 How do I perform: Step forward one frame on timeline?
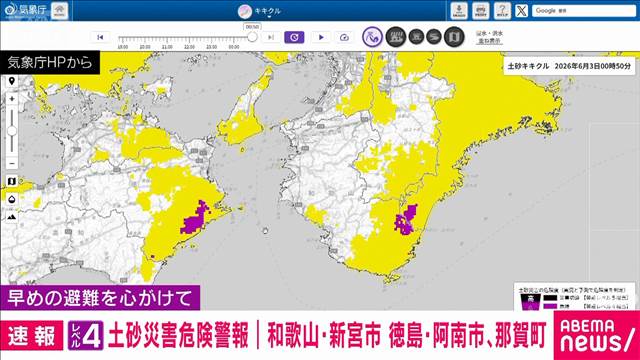(x=271, y=37)
